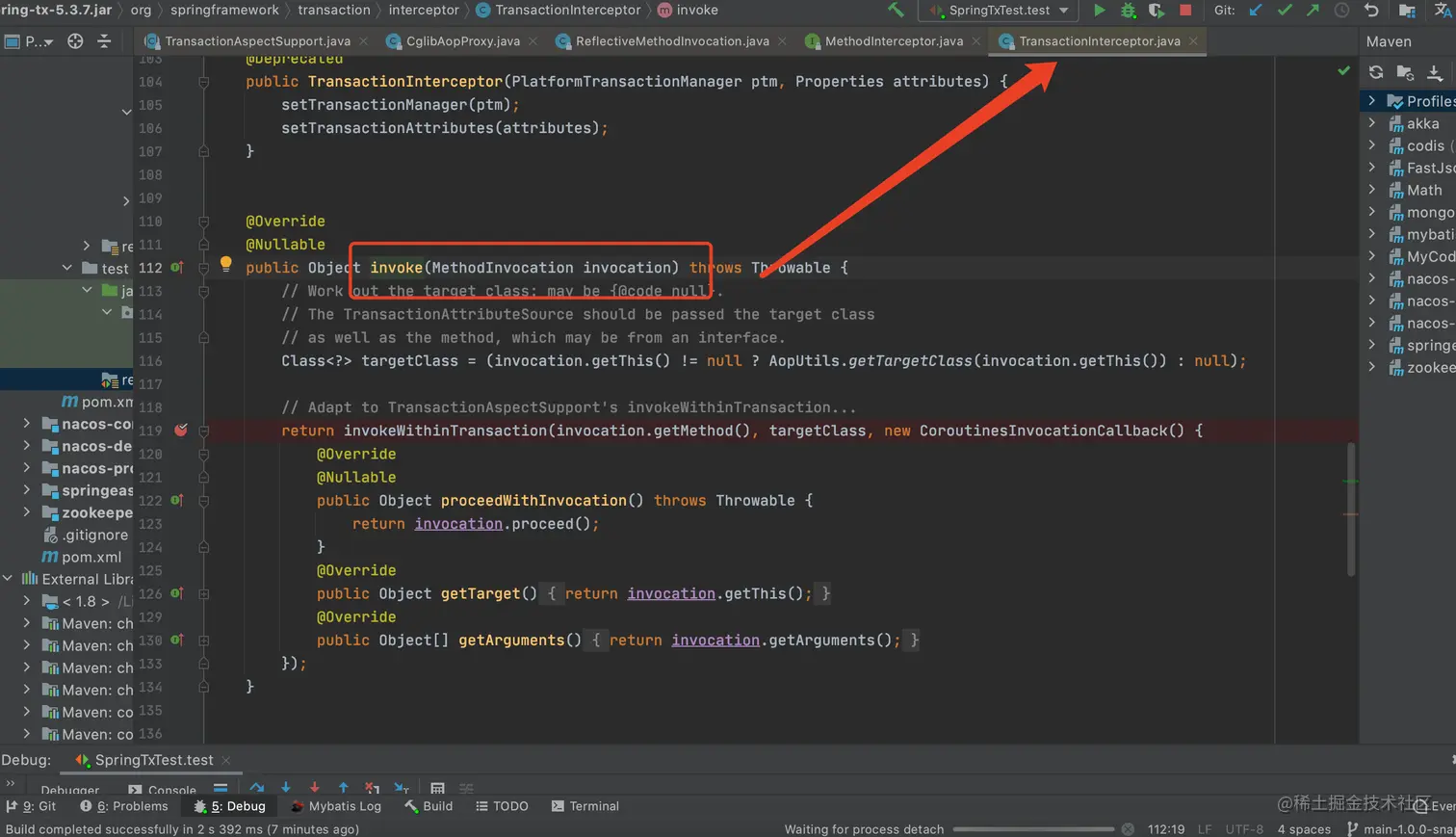Viewport: 1456px width, 837px height.
Task: Collapse the test folder in project tree
Action: pyautogui.click(x=66, y=267)
